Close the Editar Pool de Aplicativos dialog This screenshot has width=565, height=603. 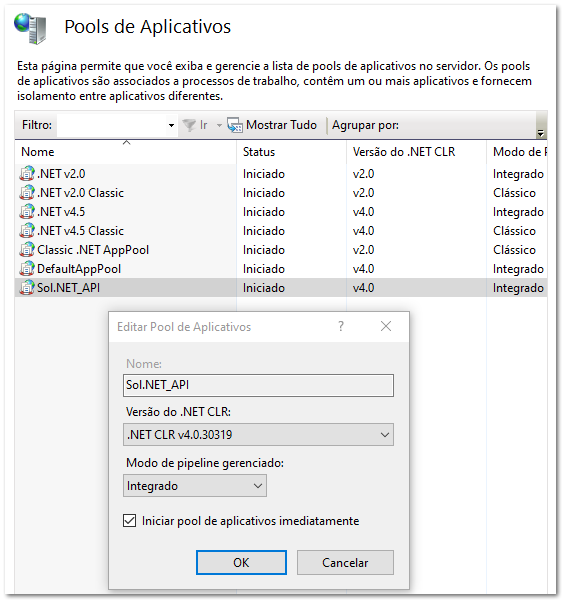386,326
